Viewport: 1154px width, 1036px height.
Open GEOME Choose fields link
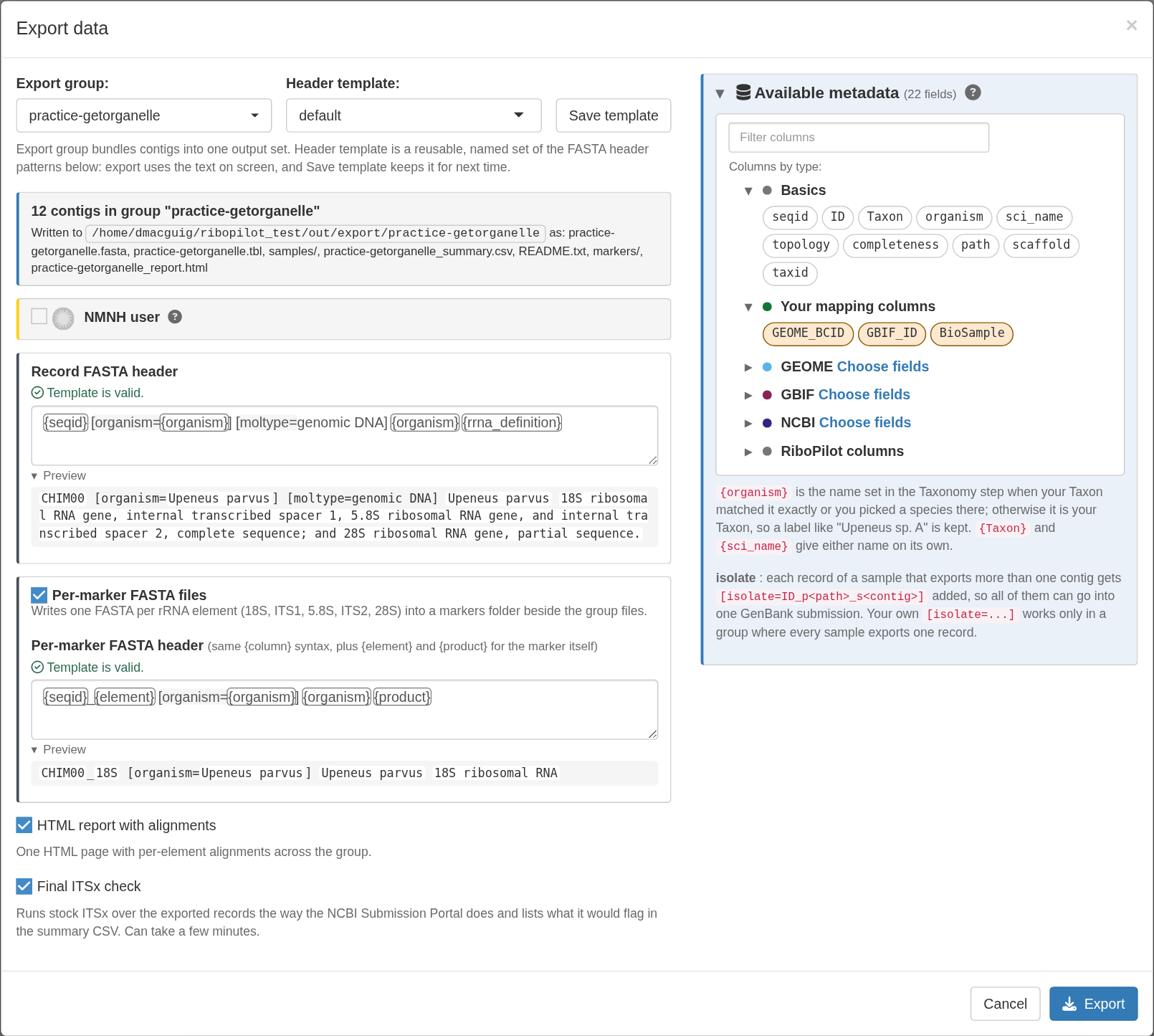[882, 366]
